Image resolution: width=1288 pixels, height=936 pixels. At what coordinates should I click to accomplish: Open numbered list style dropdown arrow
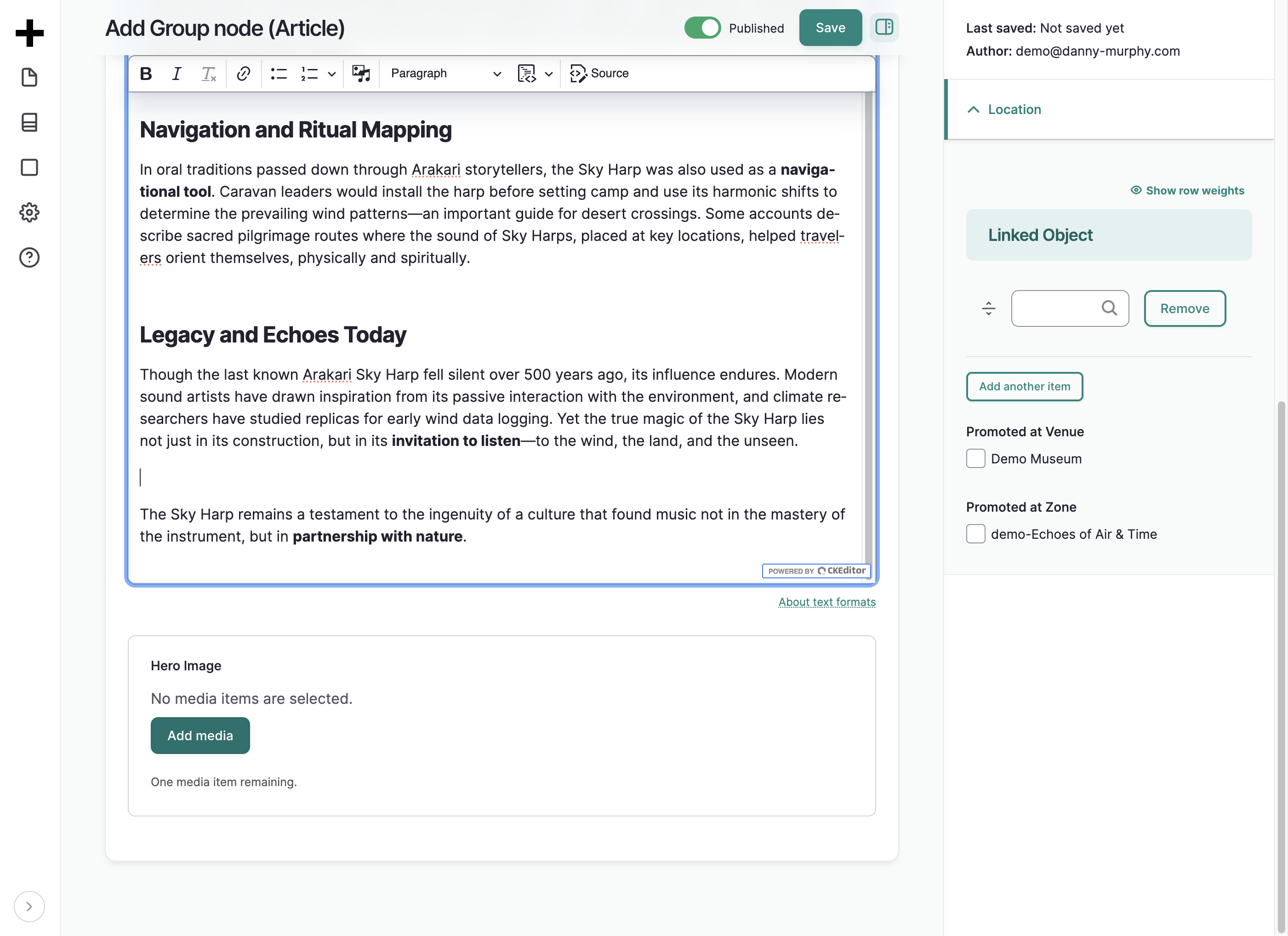(x=332, y=74)
